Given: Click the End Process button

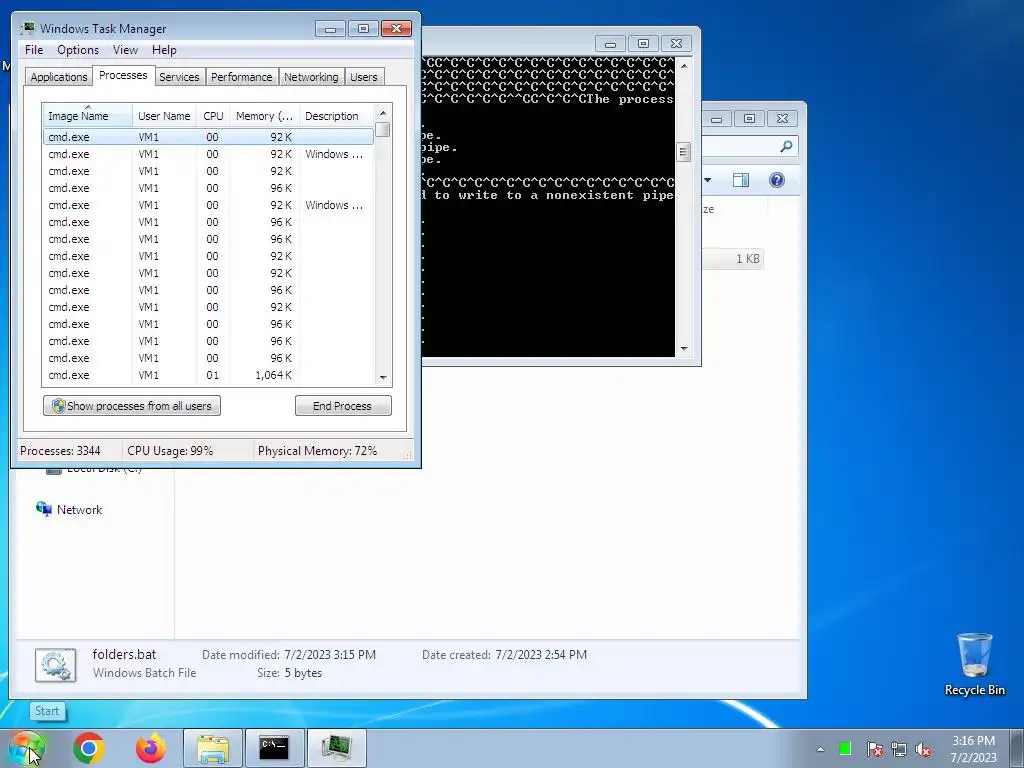Looking at the screenshot, I should pos(343,406).
